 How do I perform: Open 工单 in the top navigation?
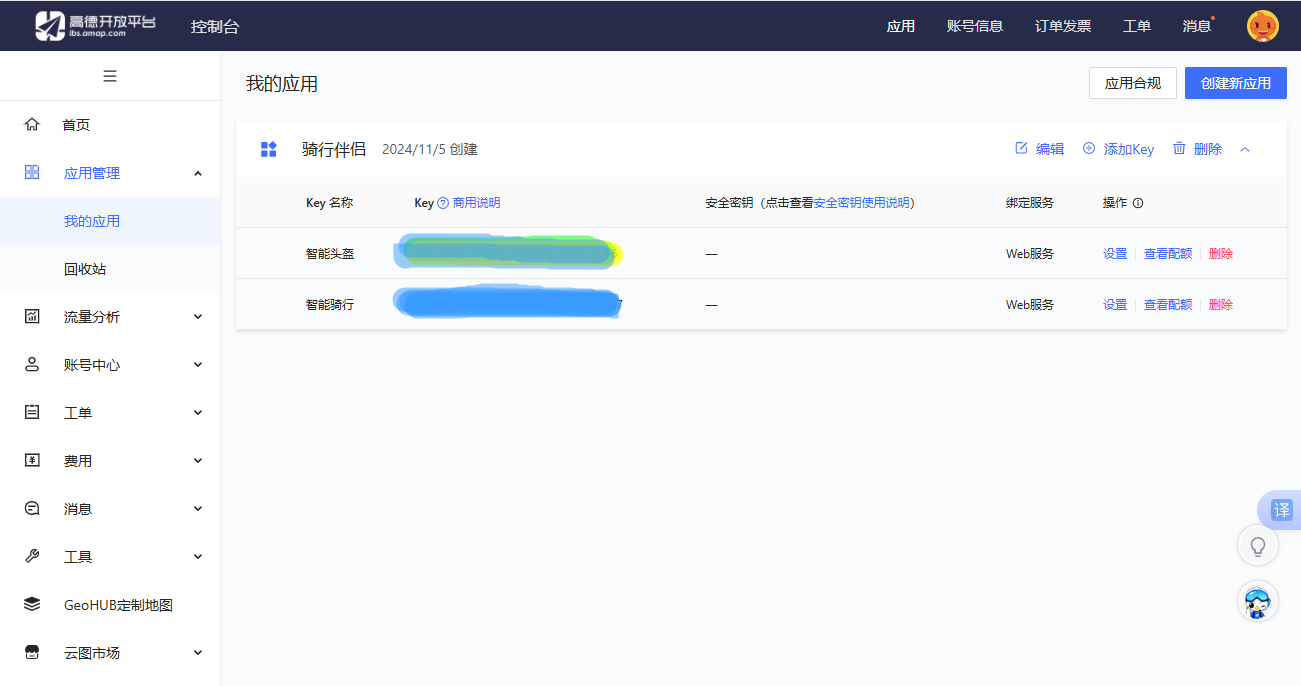pyautogui.click(x=1137, y=26)
